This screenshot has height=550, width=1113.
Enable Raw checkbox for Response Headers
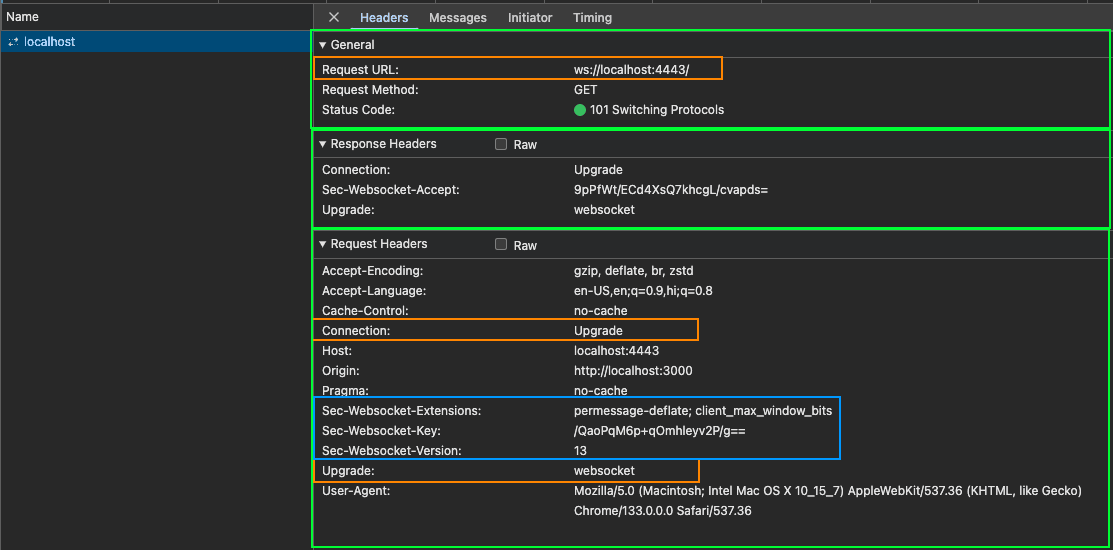(x=501, y=144)
